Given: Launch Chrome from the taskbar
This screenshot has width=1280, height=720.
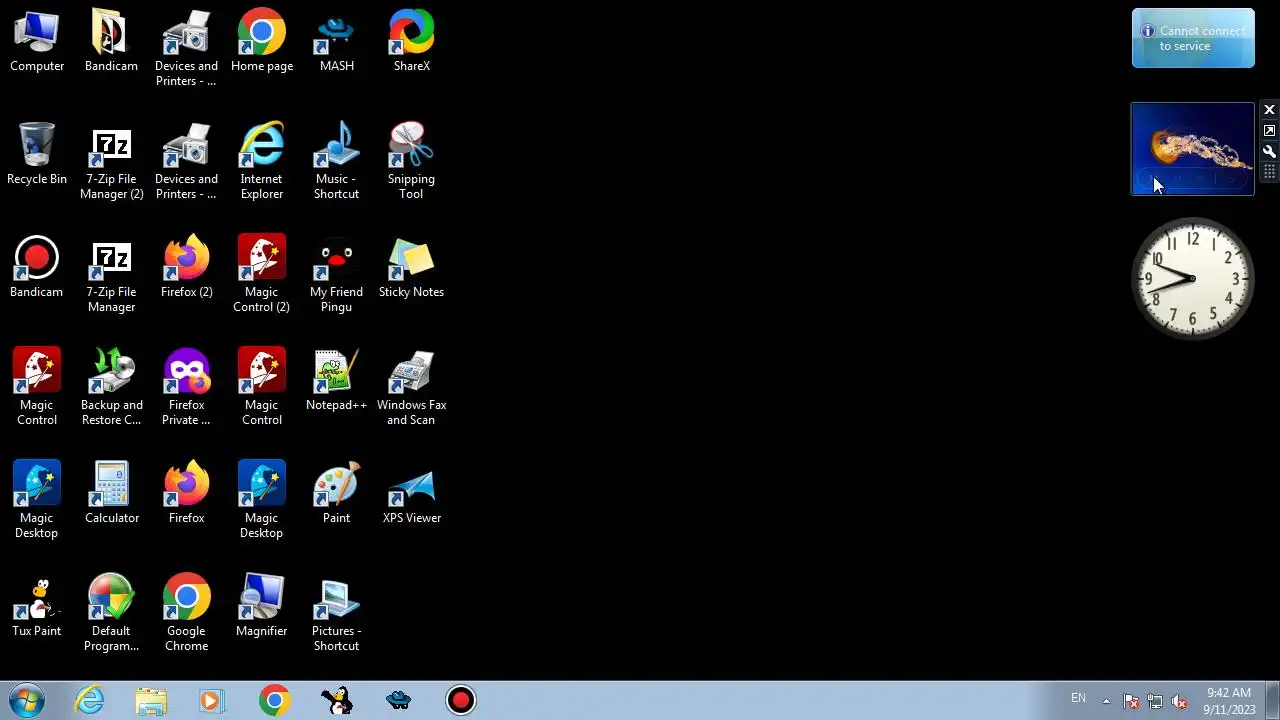Looking at the screenshot, I should coord(274,700).
